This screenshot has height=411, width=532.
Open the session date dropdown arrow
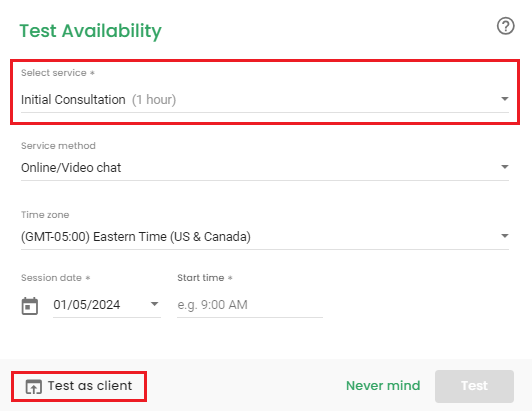[154, 304]
